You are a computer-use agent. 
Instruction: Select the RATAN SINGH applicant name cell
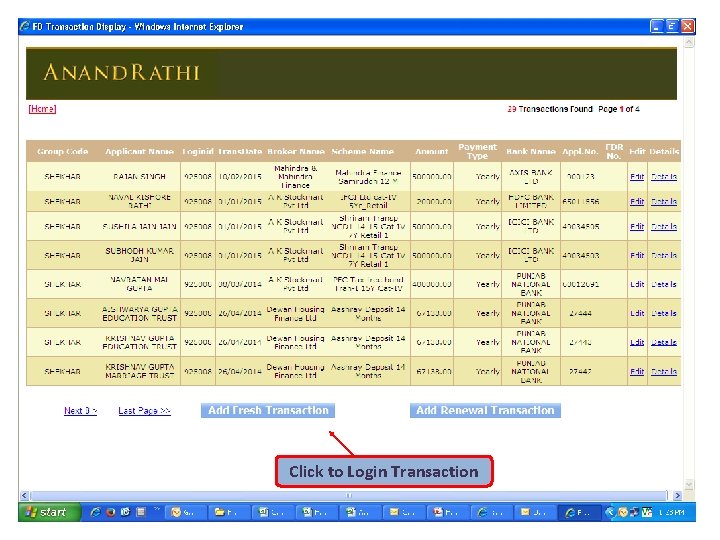[x=139, y=176]
